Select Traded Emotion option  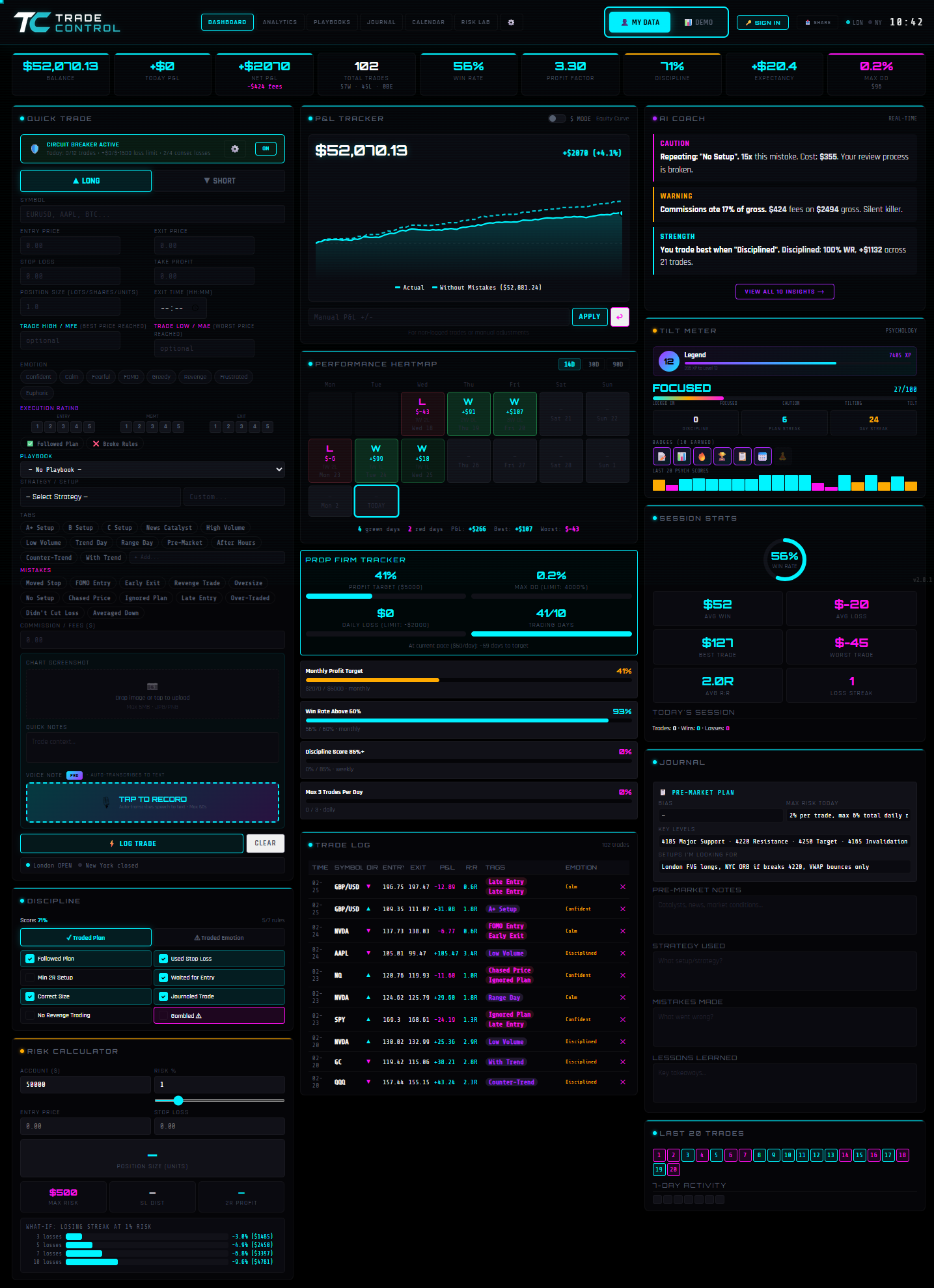219,938
